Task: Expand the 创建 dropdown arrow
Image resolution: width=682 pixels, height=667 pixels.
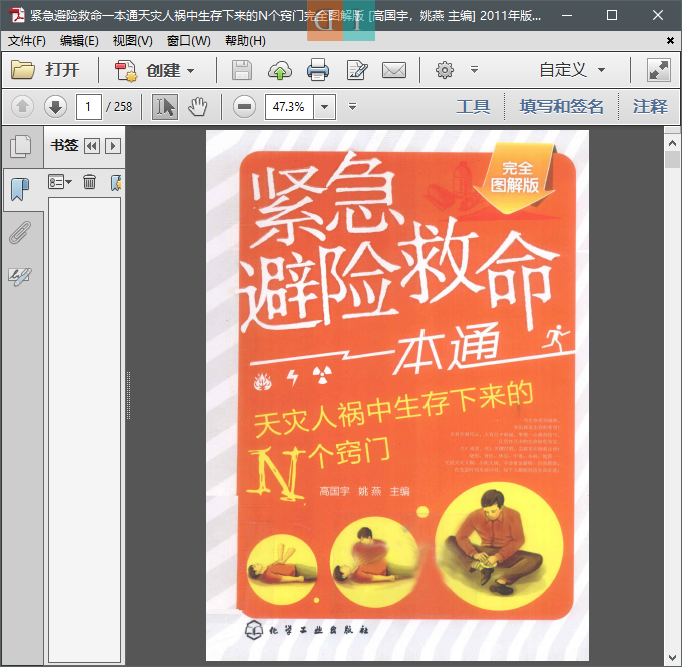Action: click(191, 70)
